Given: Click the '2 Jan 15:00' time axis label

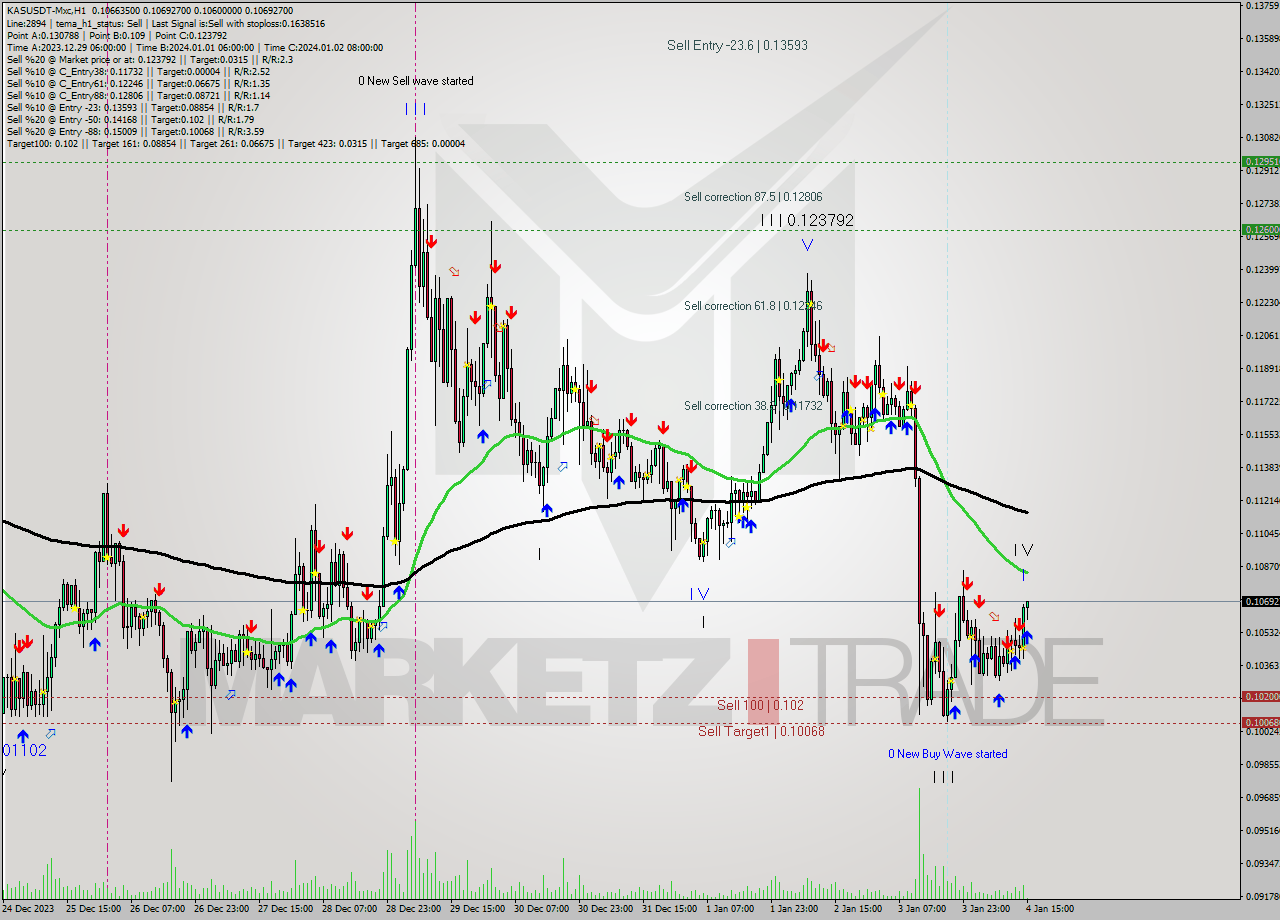Looking at the screenshot, I should (858, 909).
